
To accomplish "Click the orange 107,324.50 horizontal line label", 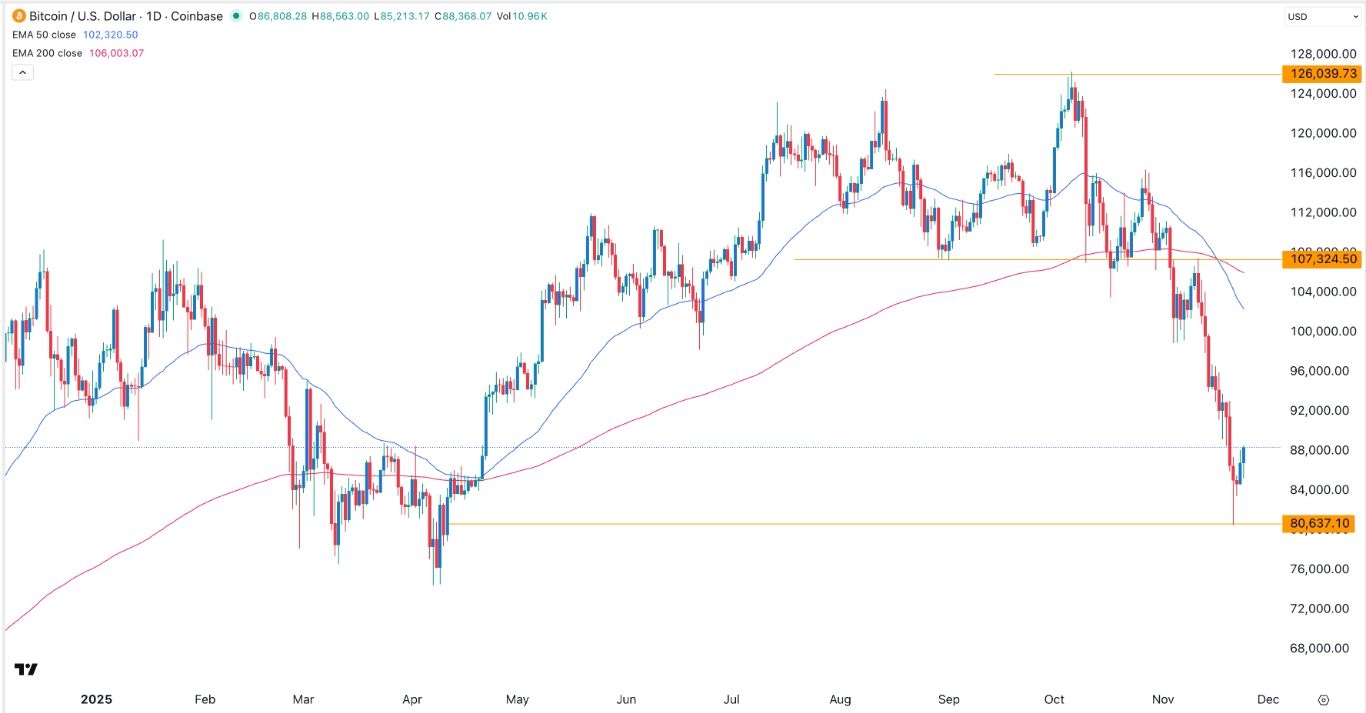I will [1320, 259].
